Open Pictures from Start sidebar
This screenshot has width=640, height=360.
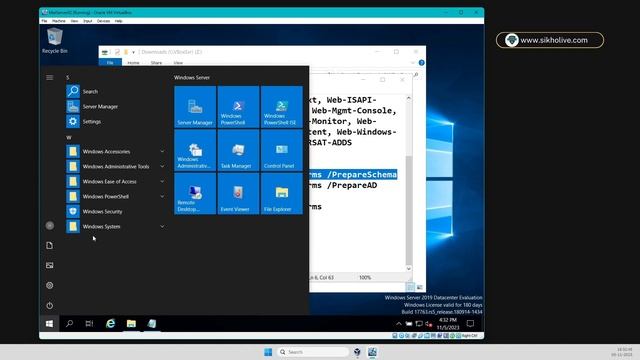coord(49,265)
